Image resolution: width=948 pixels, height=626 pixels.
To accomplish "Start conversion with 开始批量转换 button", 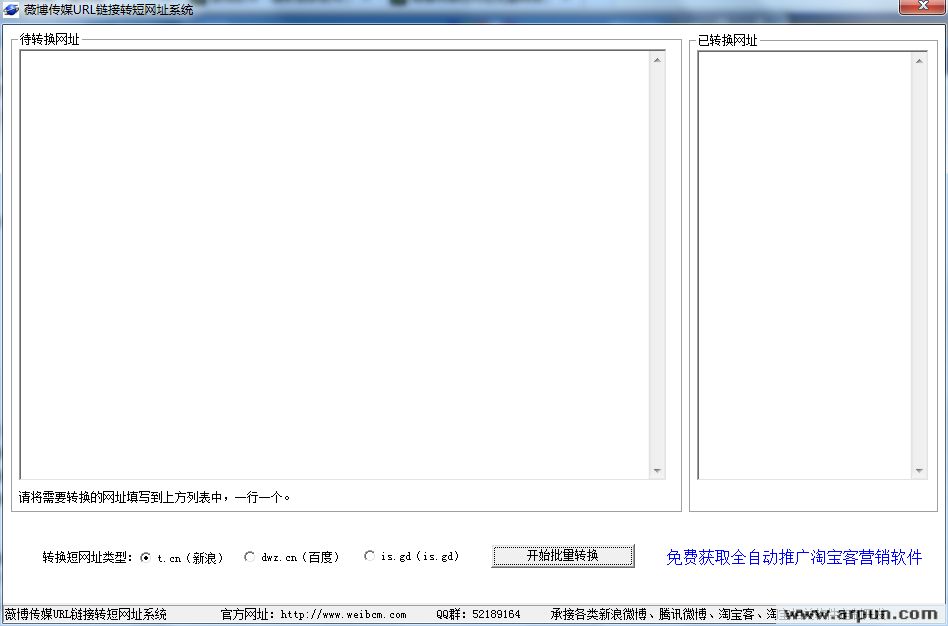I will [x=563, y=556].
